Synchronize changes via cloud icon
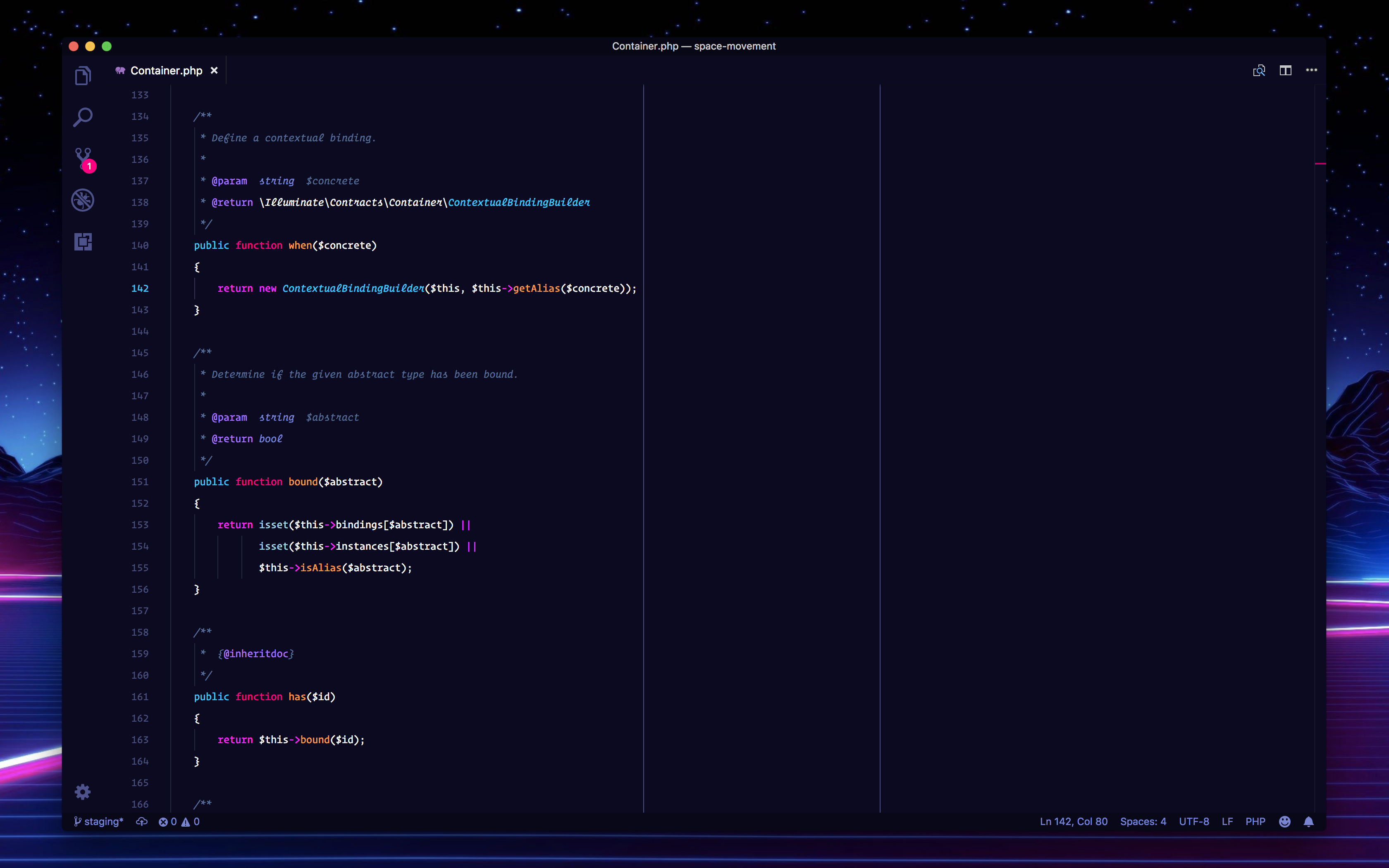The image size is (1389, 868). tap(142, 822)
